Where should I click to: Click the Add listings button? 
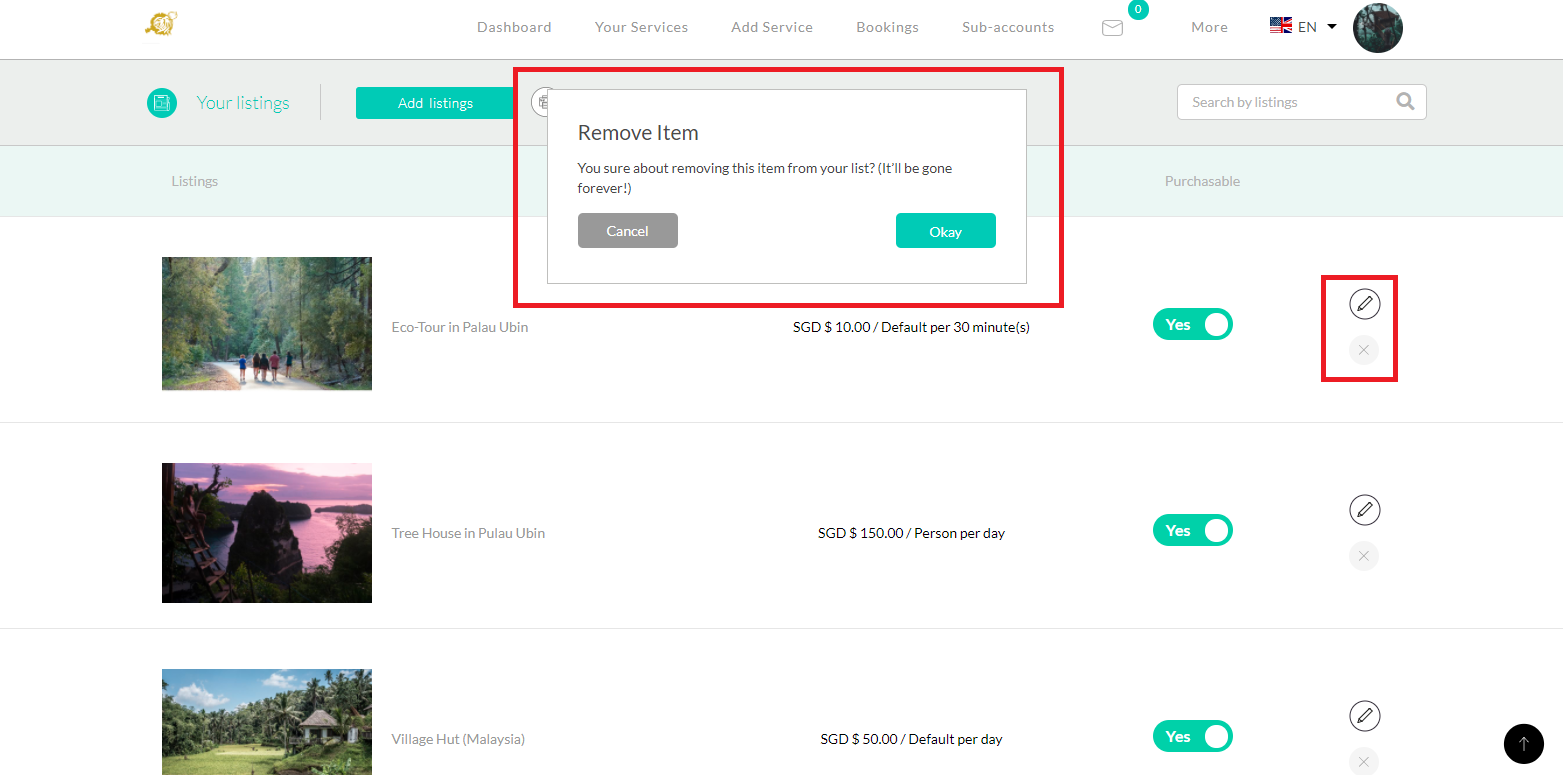pyautogui.click(x=436, y=102)
